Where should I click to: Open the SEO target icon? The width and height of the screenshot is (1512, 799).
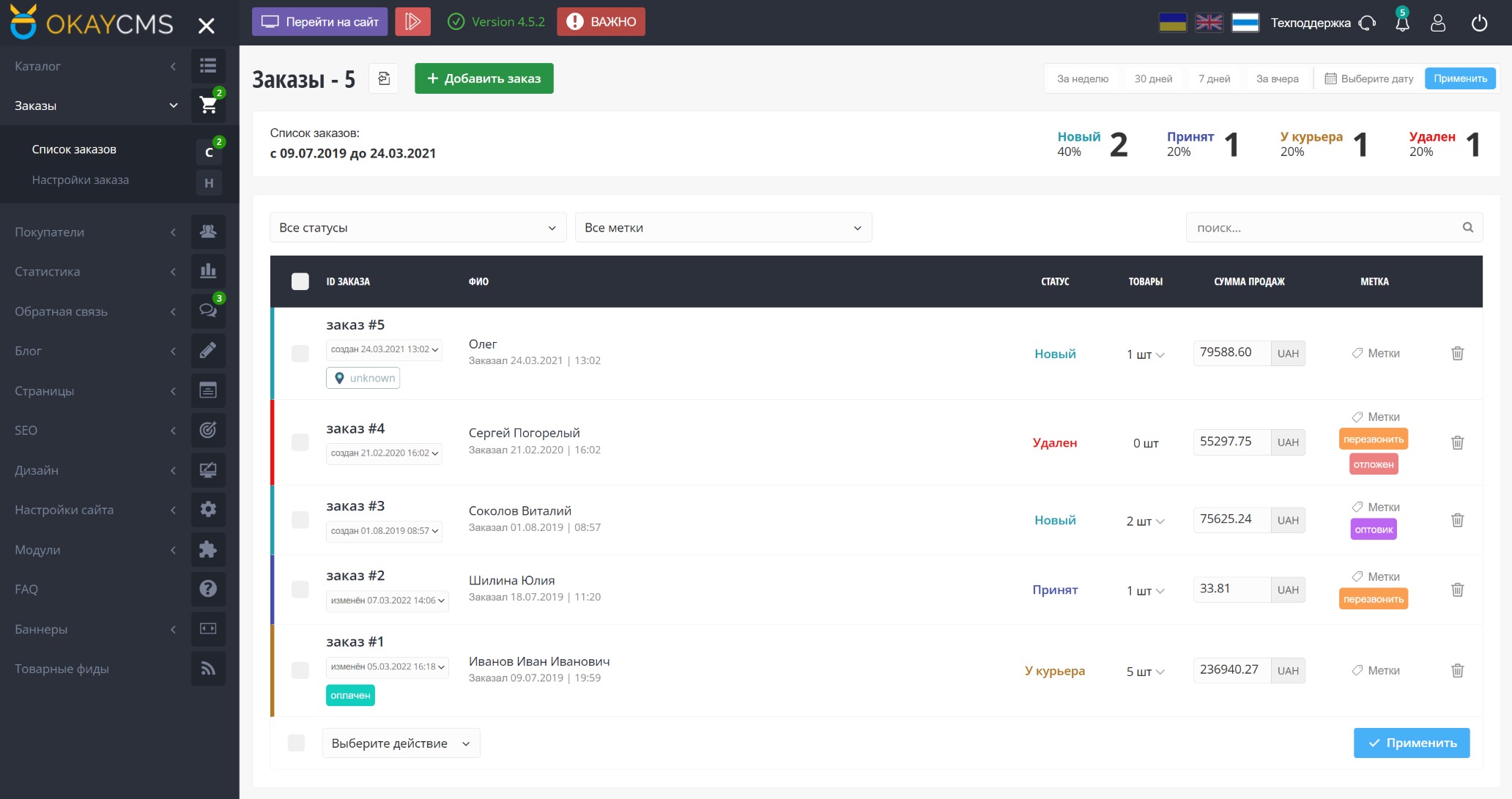[x=208, y=430]
